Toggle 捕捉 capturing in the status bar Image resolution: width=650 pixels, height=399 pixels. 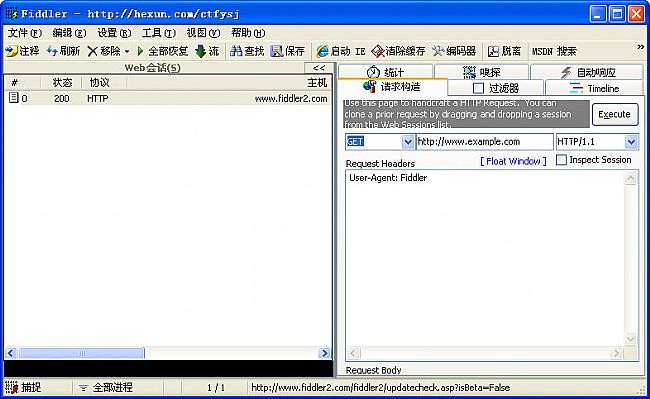tap(24, 387)
